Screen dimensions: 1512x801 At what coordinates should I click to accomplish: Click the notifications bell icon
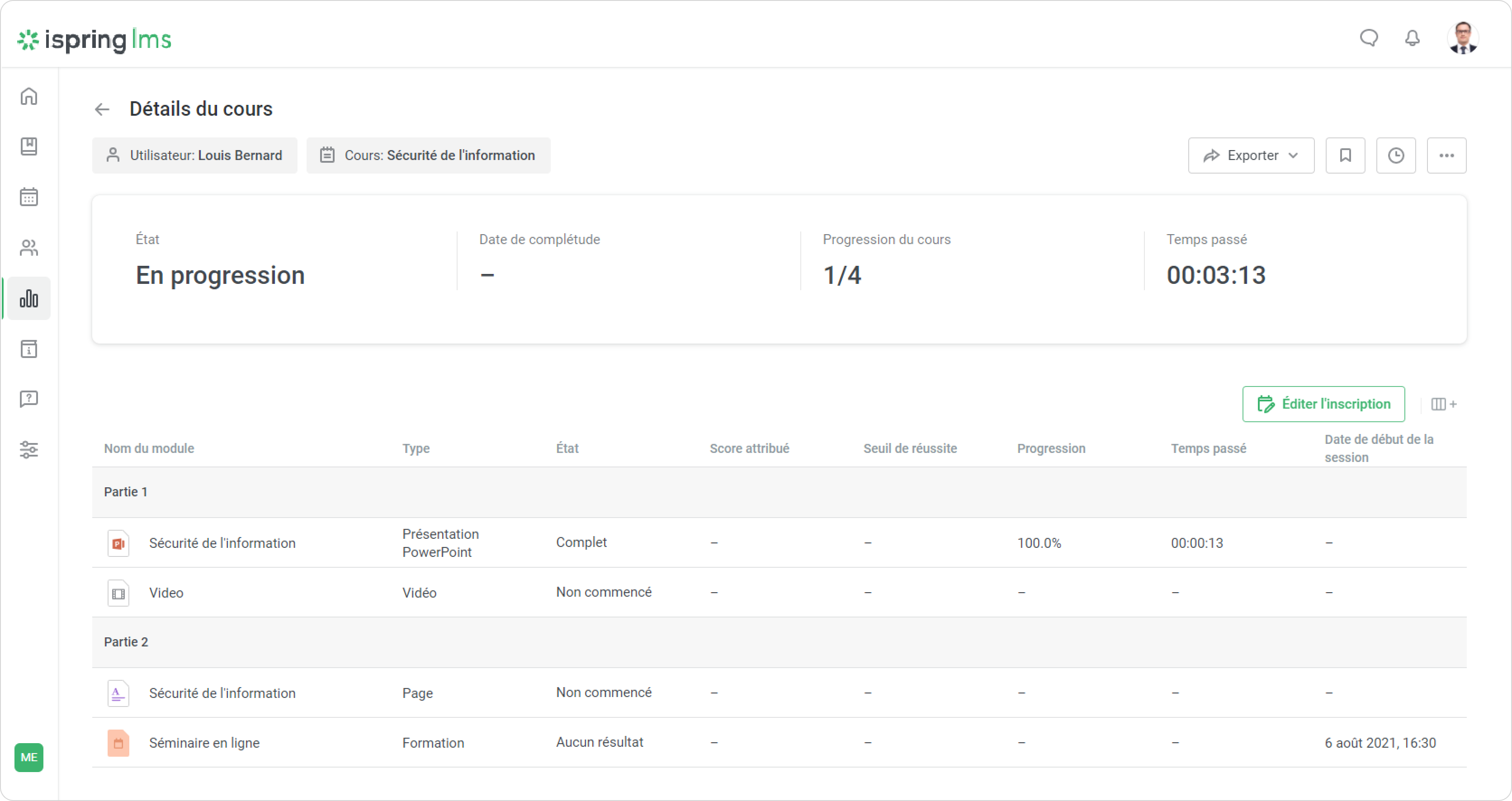(x=1412, y=39)
